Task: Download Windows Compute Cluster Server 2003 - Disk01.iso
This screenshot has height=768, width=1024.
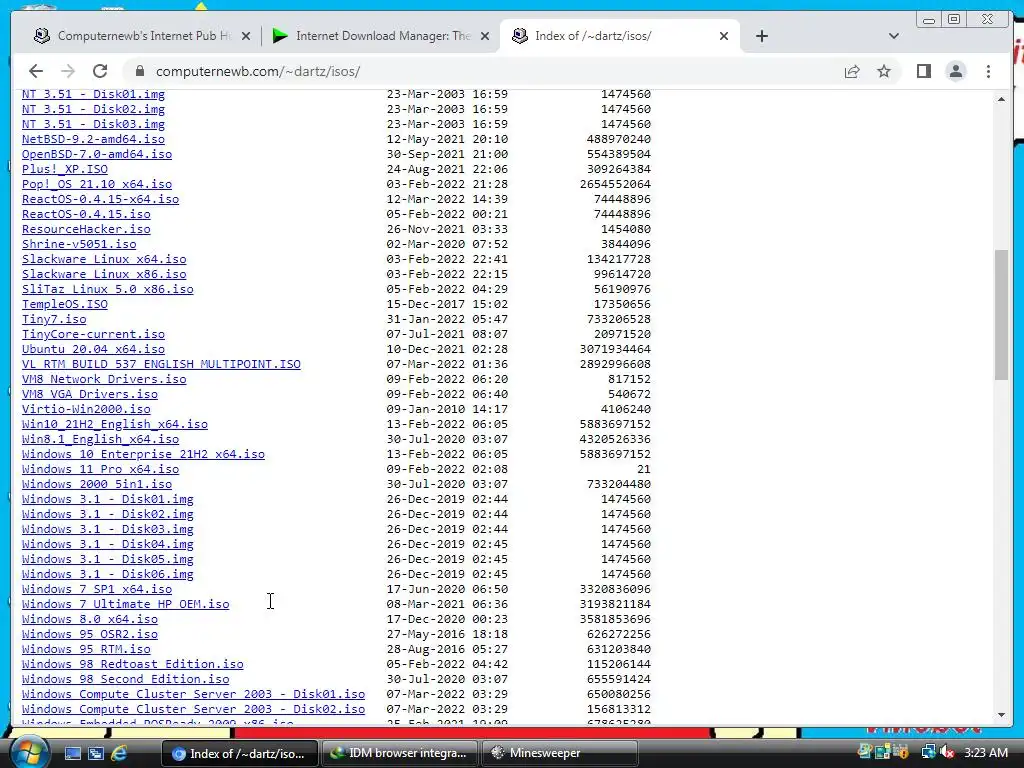Action: [x=193, y=695]
